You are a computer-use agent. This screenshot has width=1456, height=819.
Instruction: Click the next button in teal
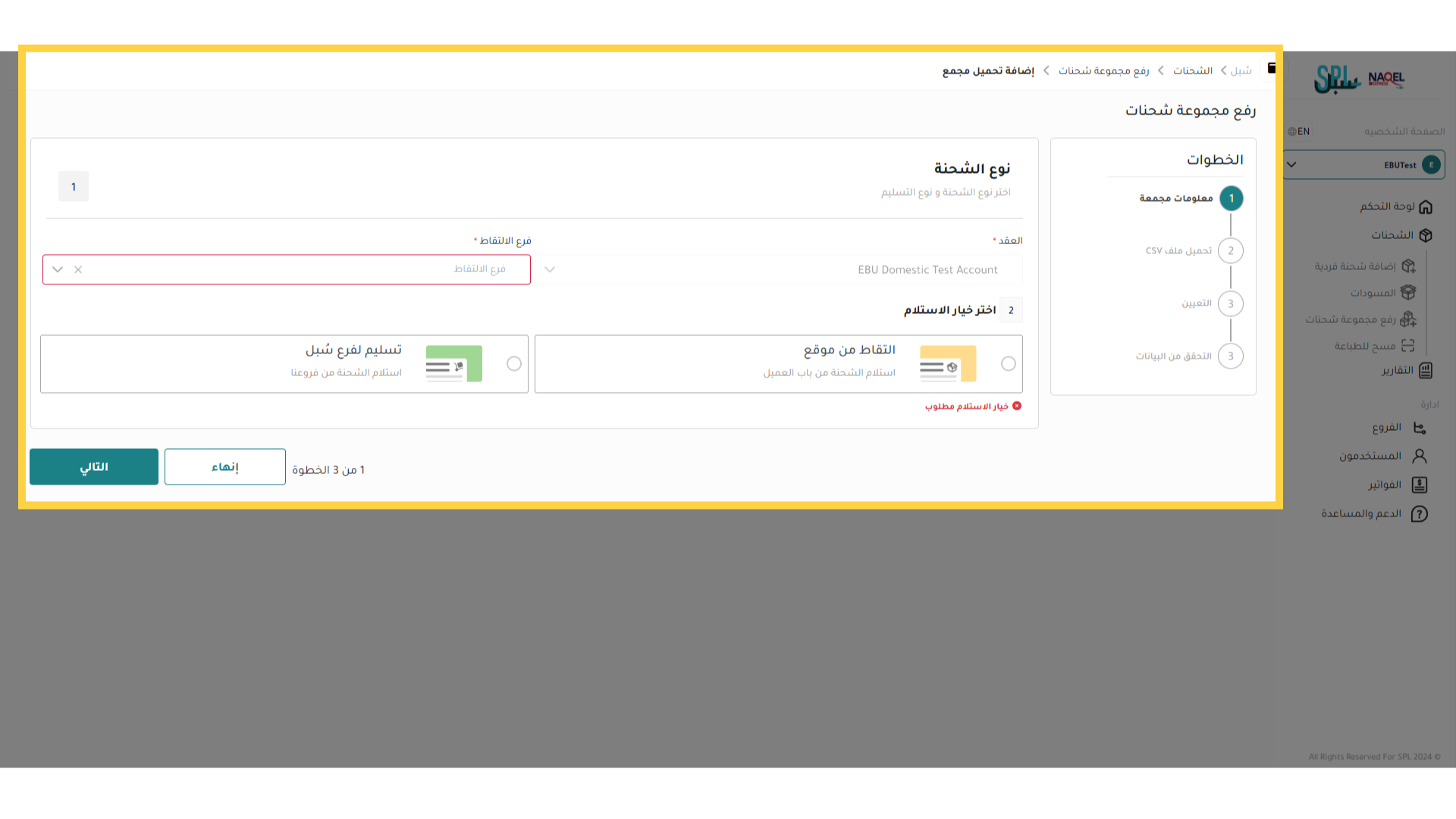tap(94, 466)
